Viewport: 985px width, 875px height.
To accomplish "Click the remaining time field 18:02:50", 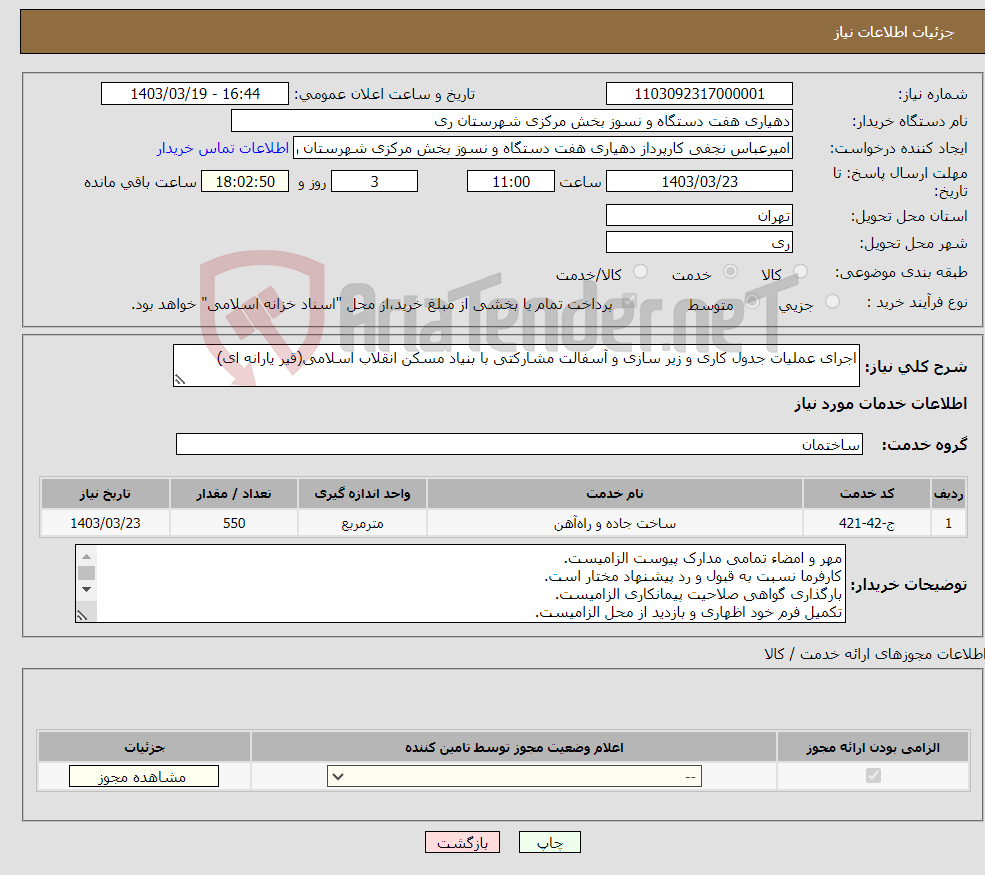I will point(245,182).
